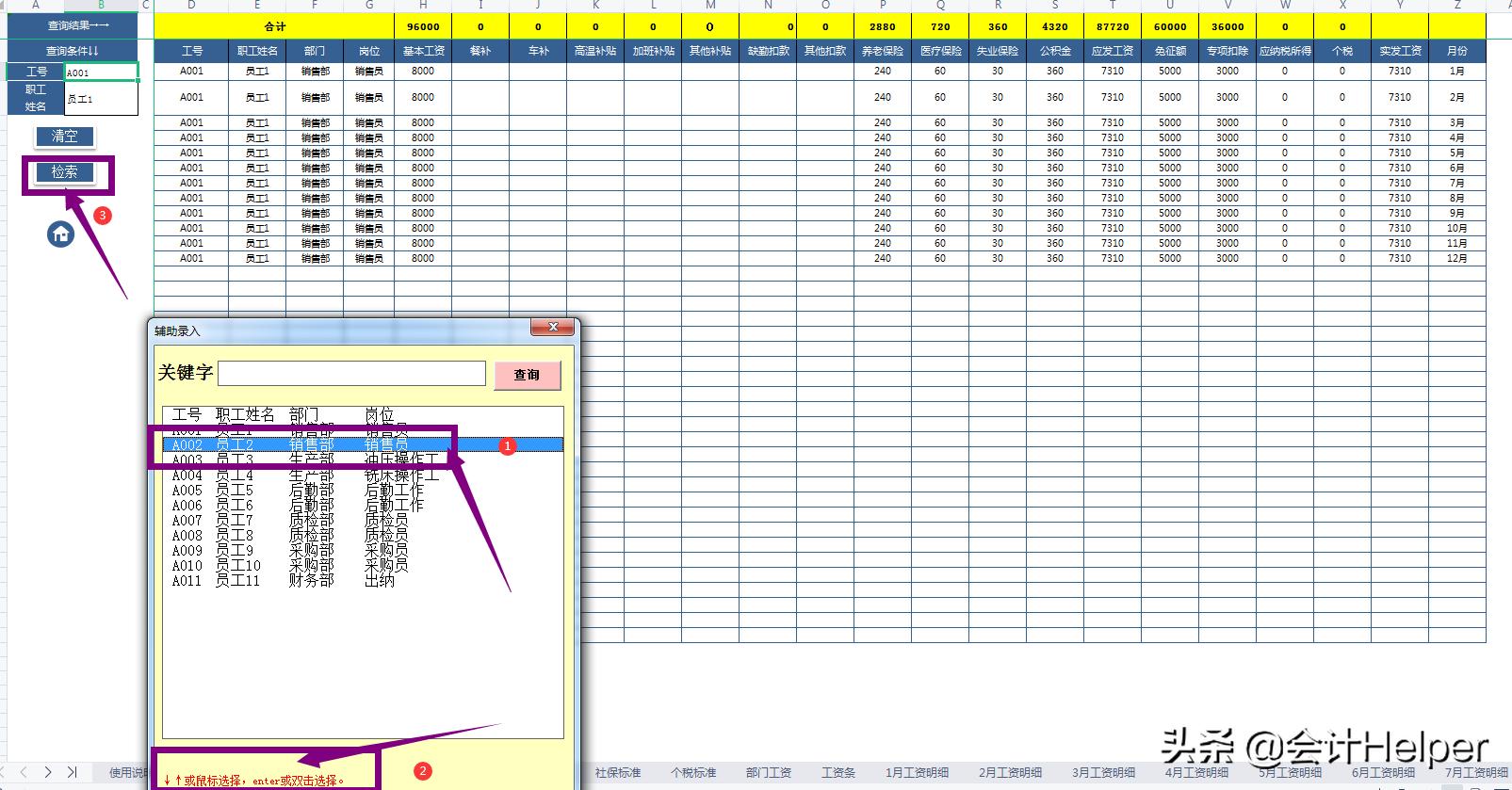Select the 合计 total label cell
1512x790 pixels.
[x=274, y=26]
